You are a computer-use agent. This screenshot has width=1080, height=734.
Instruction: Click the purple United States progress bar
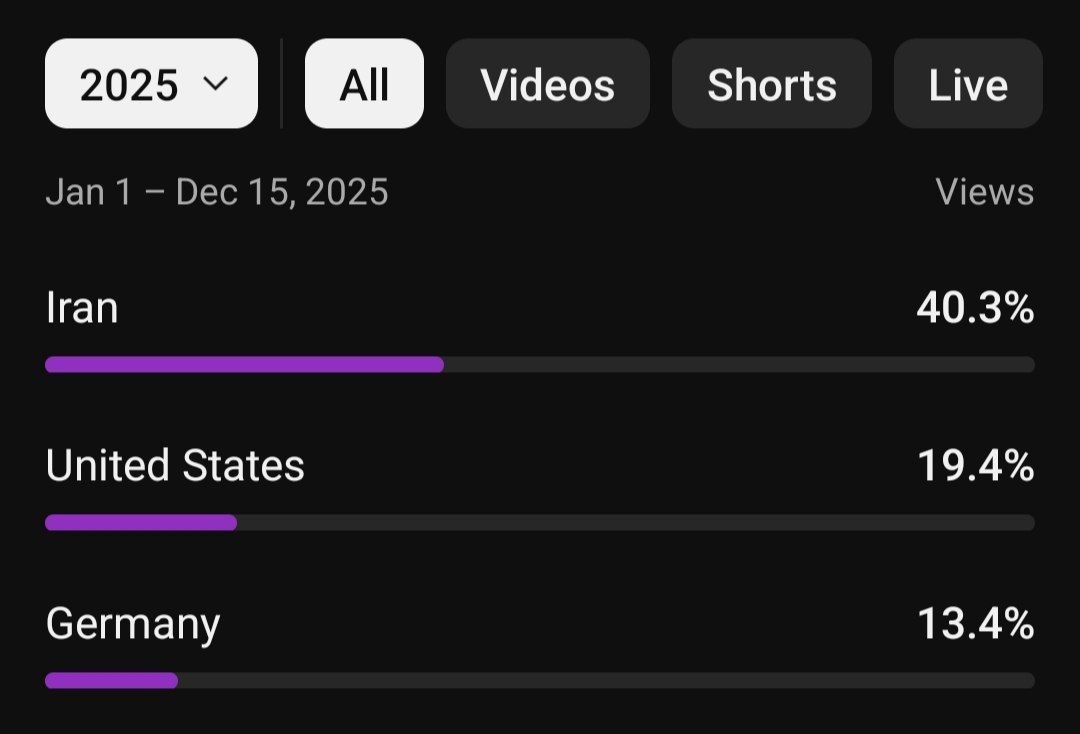point(141,522)
